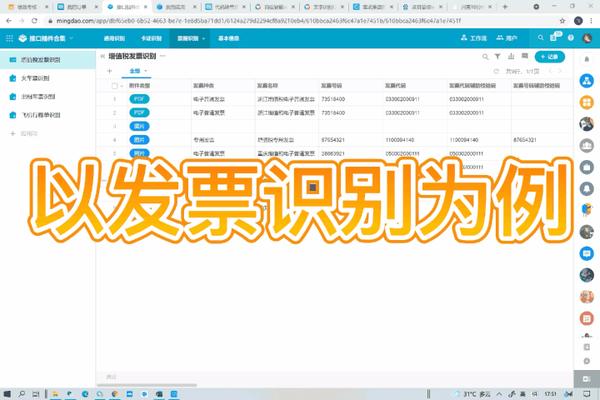Click the gear icon at right rail bottom
600x400 pixels.
(587, 361)
